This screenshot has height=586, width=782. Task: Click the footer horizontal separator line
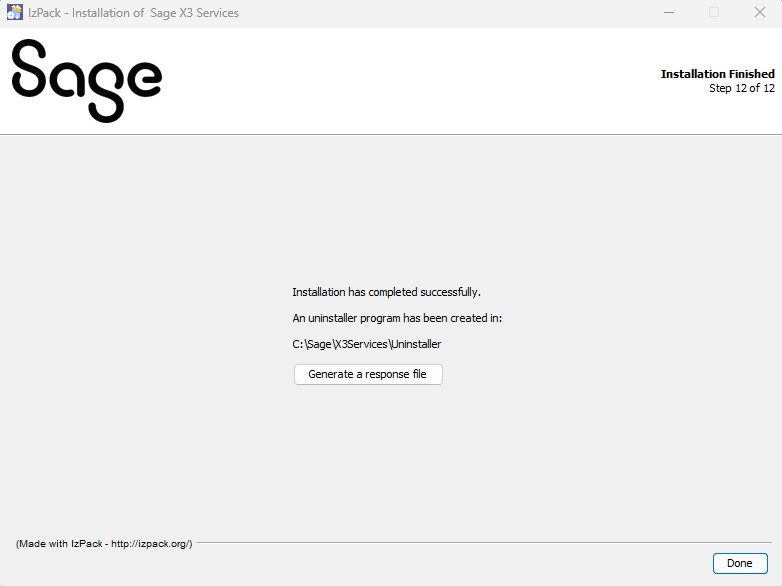coord(480,543)
